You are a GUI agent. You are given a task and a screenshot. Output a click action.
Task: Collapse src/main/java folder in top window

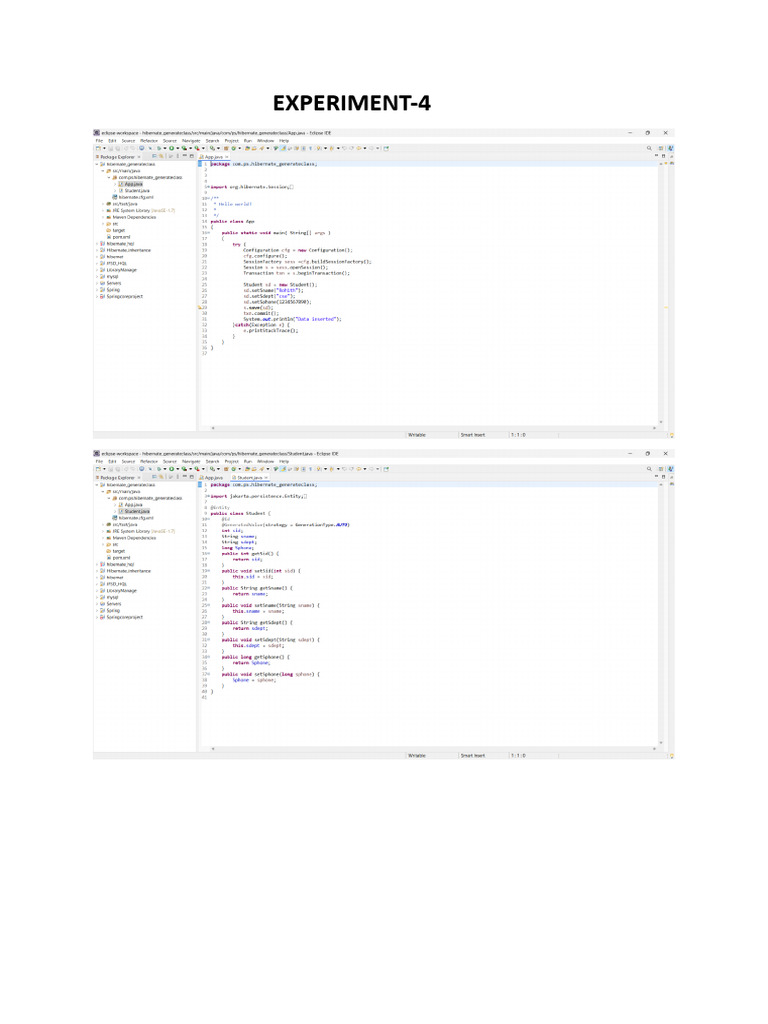click(103, 170)
